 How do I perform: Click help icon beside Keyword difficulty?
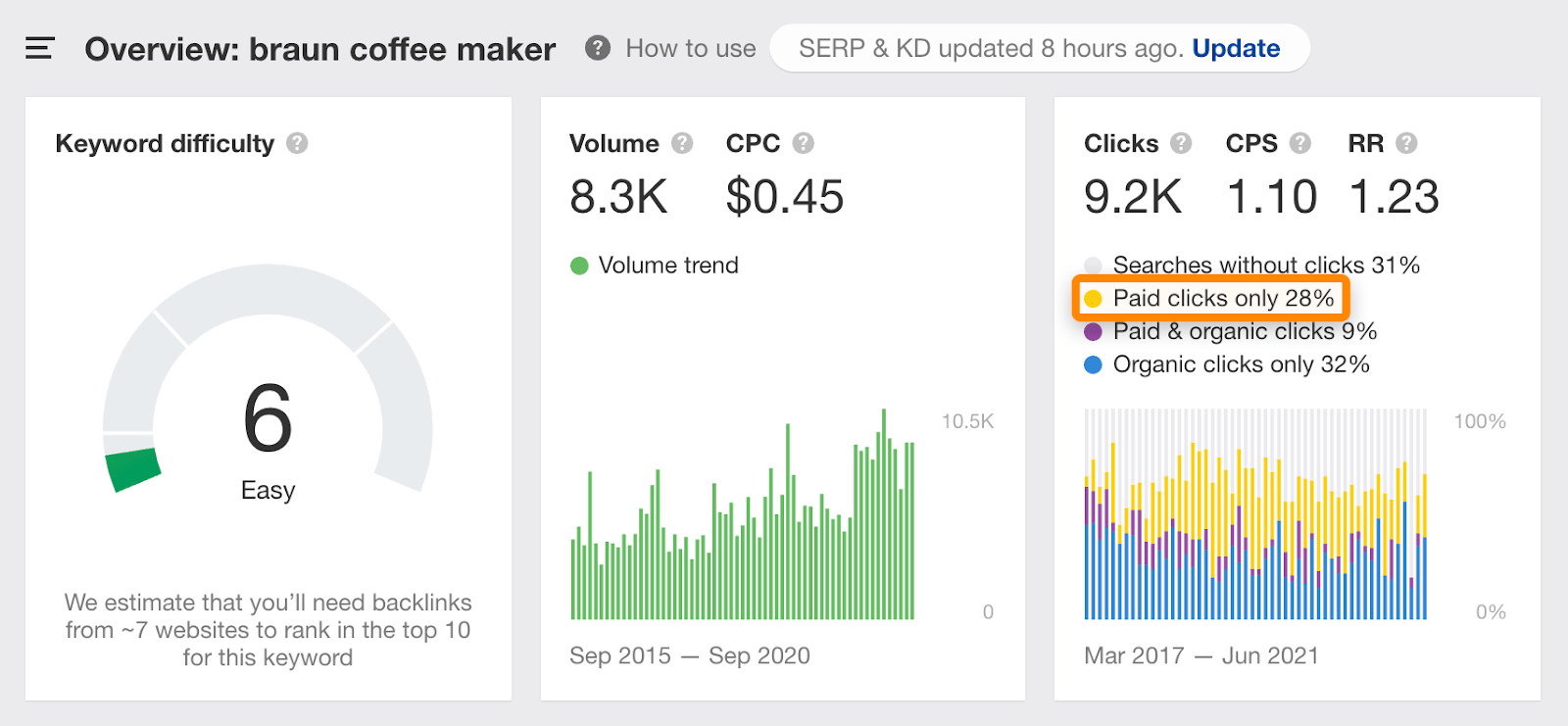[297, 144]
